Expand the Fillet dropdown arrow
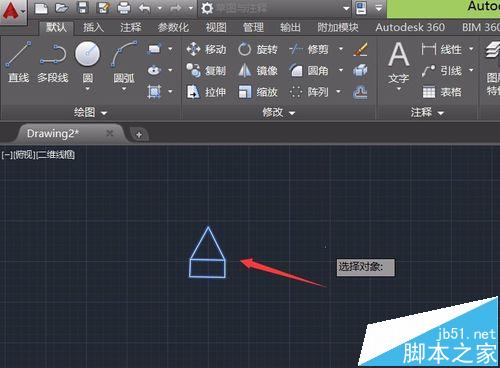 pos(341,70)
